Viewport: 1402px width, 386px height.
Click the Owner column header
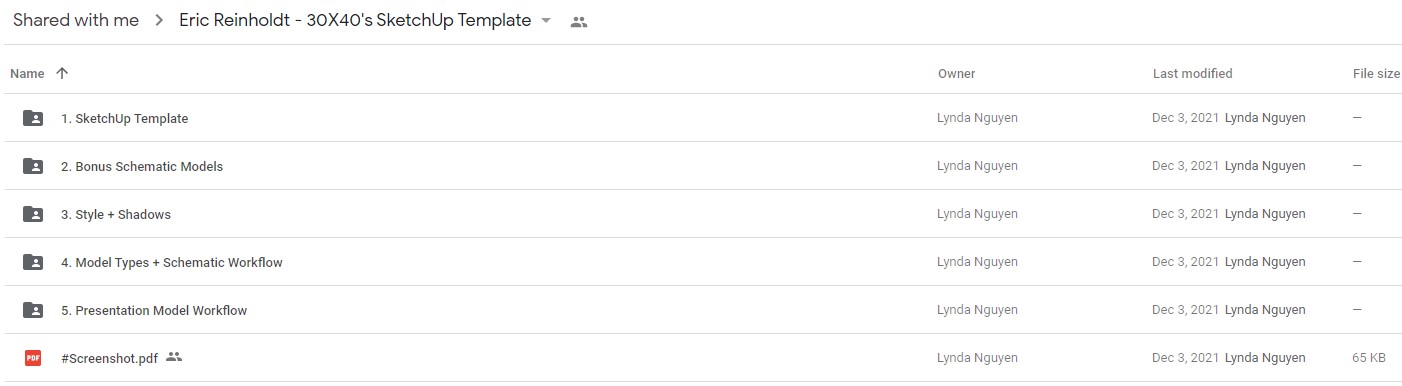click(x=956, y=73)
